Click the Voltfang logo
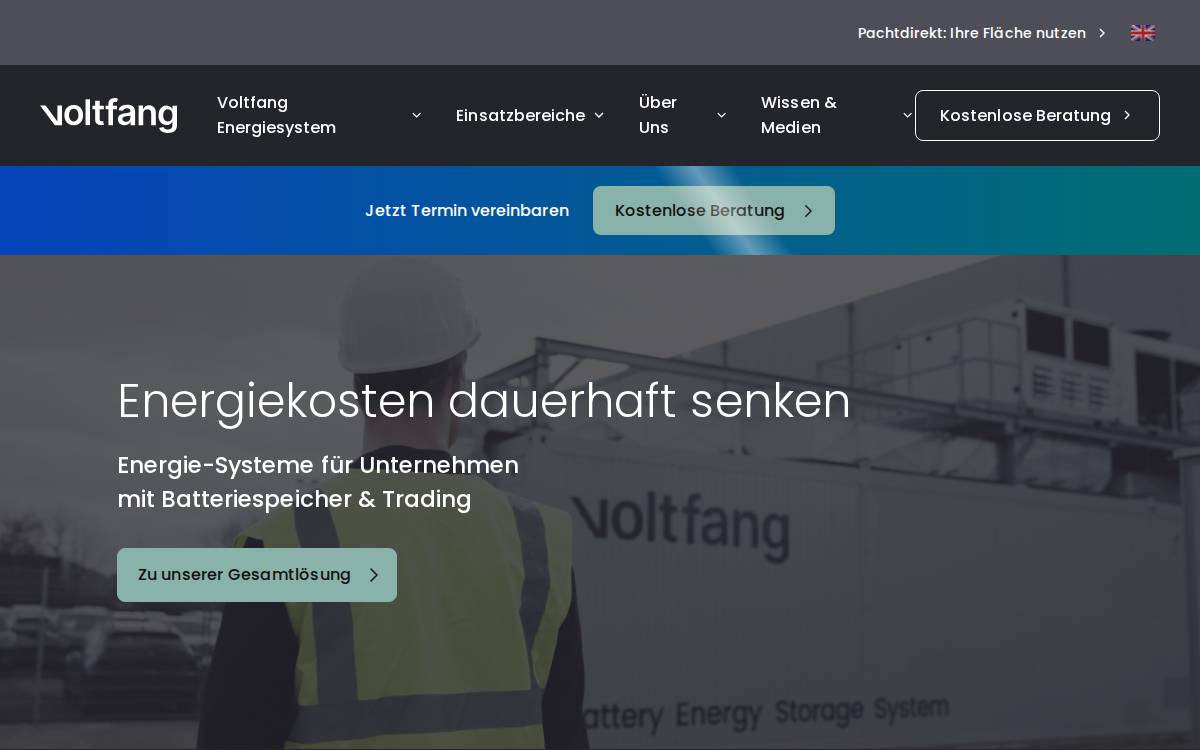Image resolution: width=1200 pixels, height=750 pixels. 109,115
